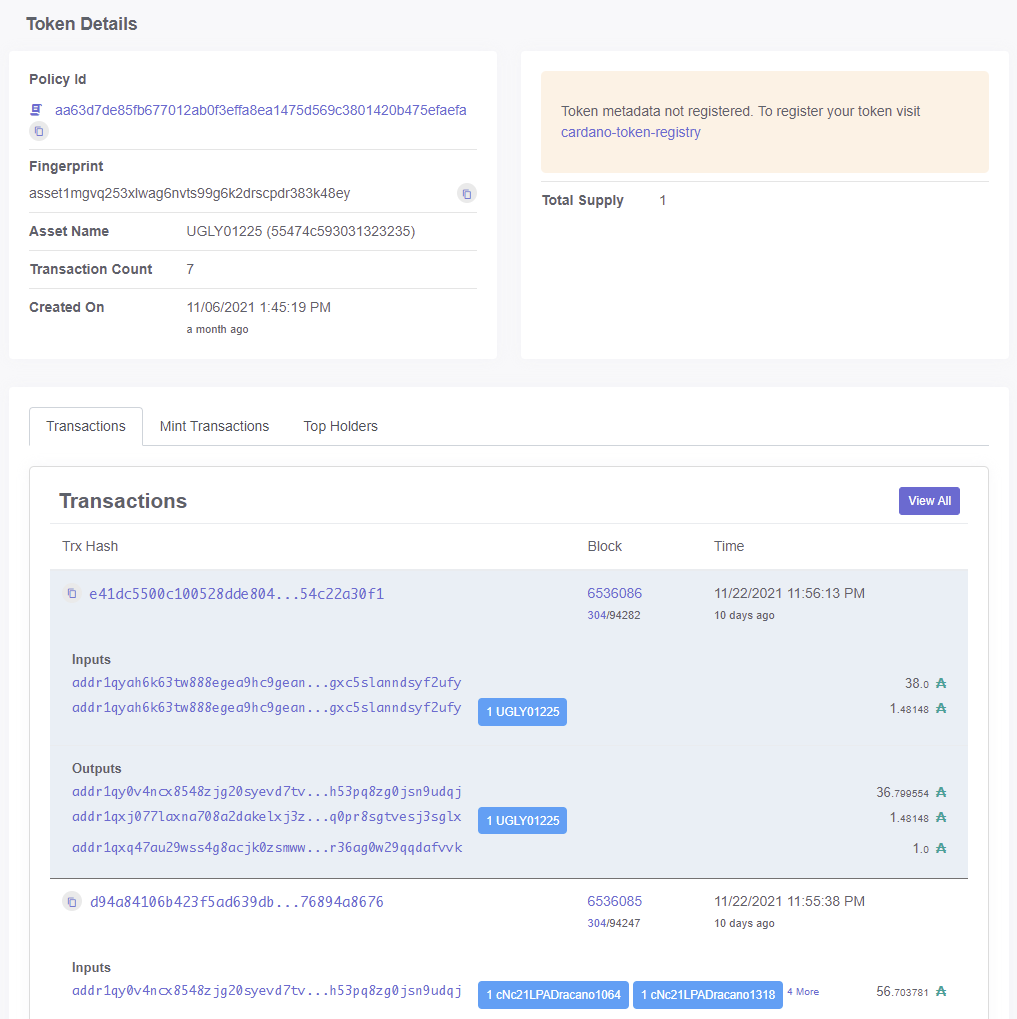This screenshot has width=1017, height=1019.
Task: Select the 1 cNc21LPADracano1318 token badge
Action: tap(707, 995)
